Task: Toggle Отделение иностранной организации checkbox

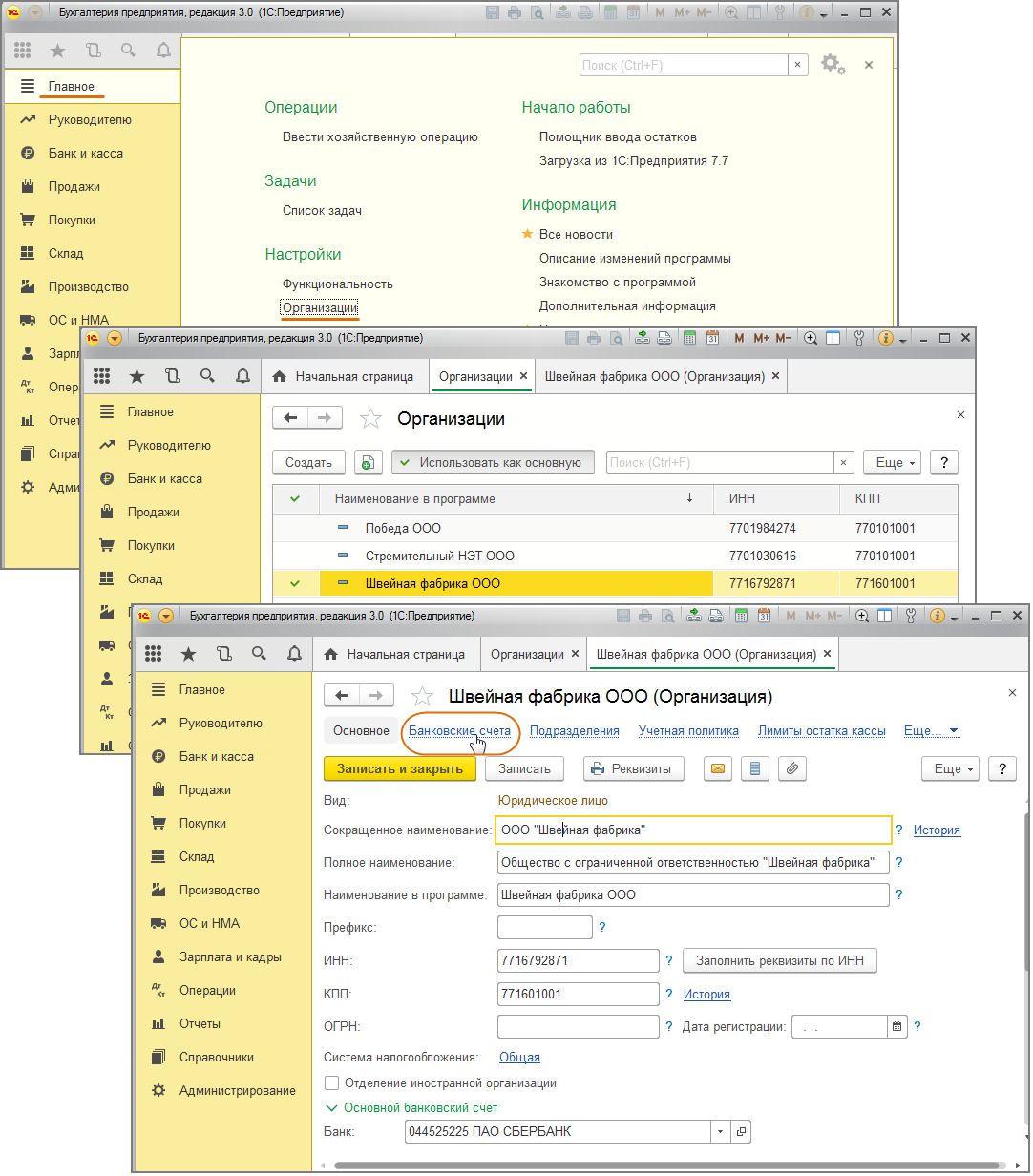Action: click(x=331, y=1082)
